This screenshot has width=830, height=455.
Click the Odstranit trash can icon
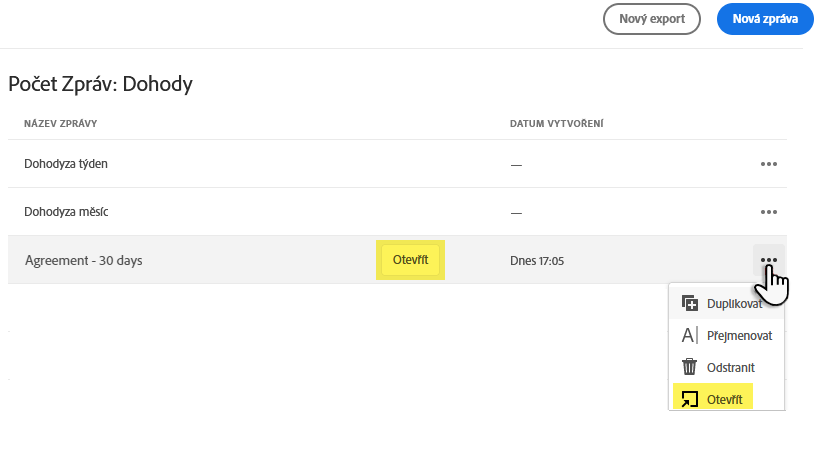pos(689,367)
